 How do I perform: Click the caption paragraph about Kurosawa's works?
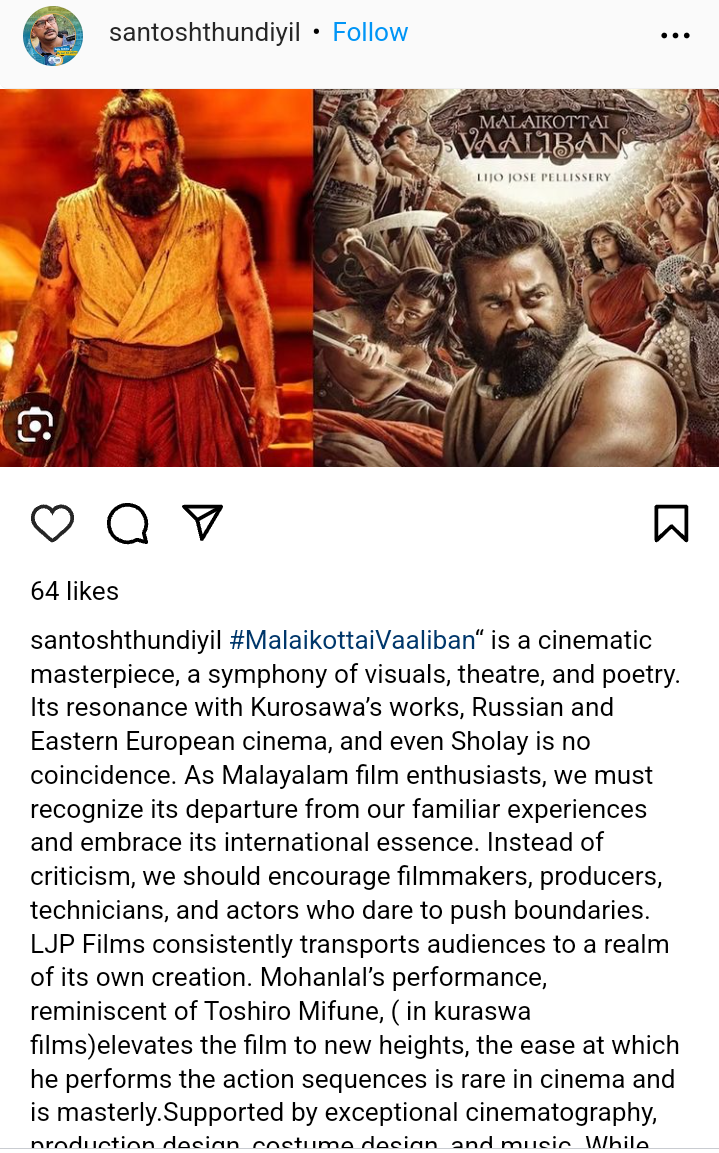(x=322, y=707)
